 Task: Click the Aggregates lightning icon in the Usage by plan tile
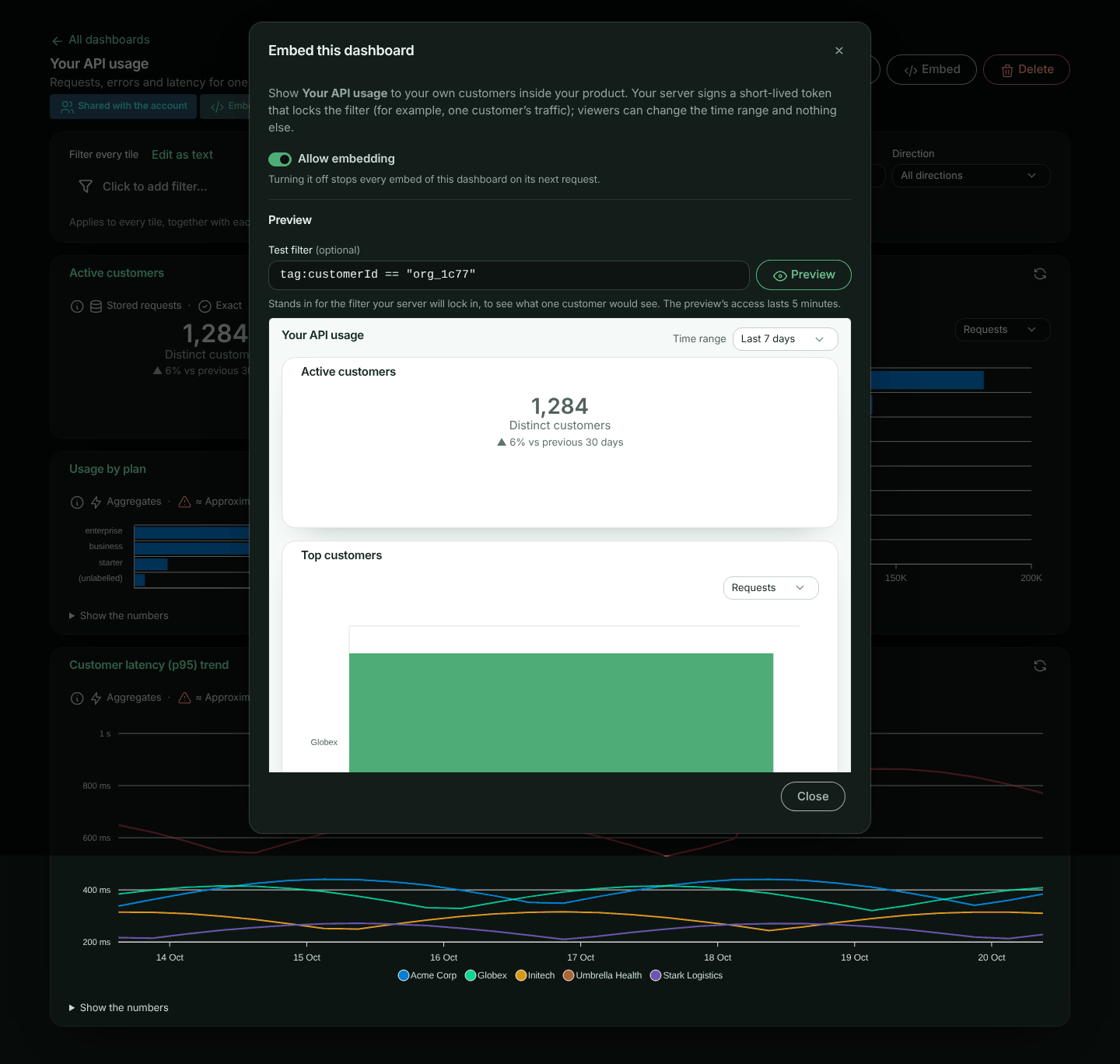click(x=96, y=502)
